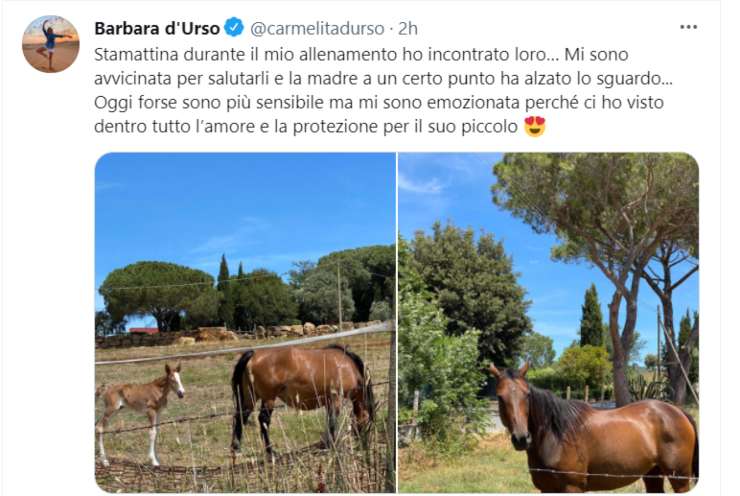Viewport: 740px width, 496px height.
Task: Click the cypress tree in right photo
Action: point(591,315)
